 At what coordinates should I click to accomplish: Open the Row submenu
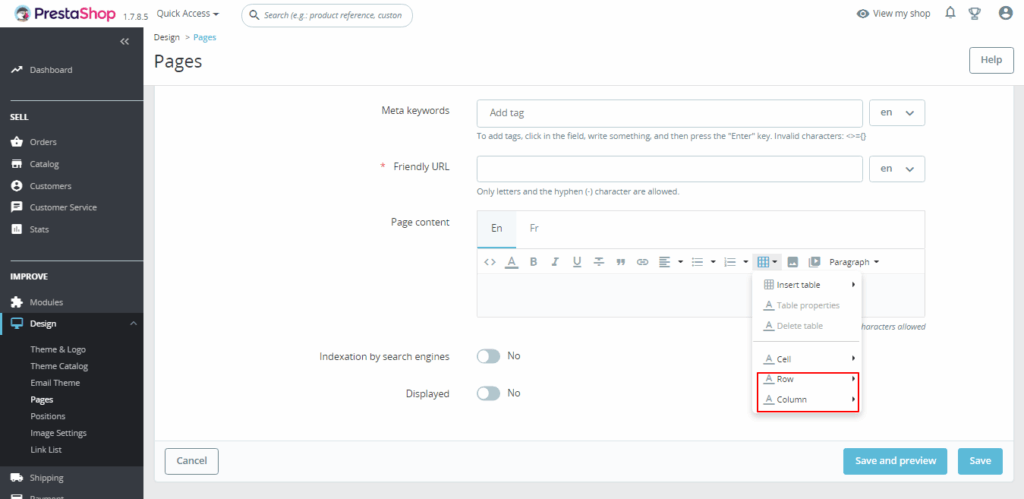click(x=807, y=379)
